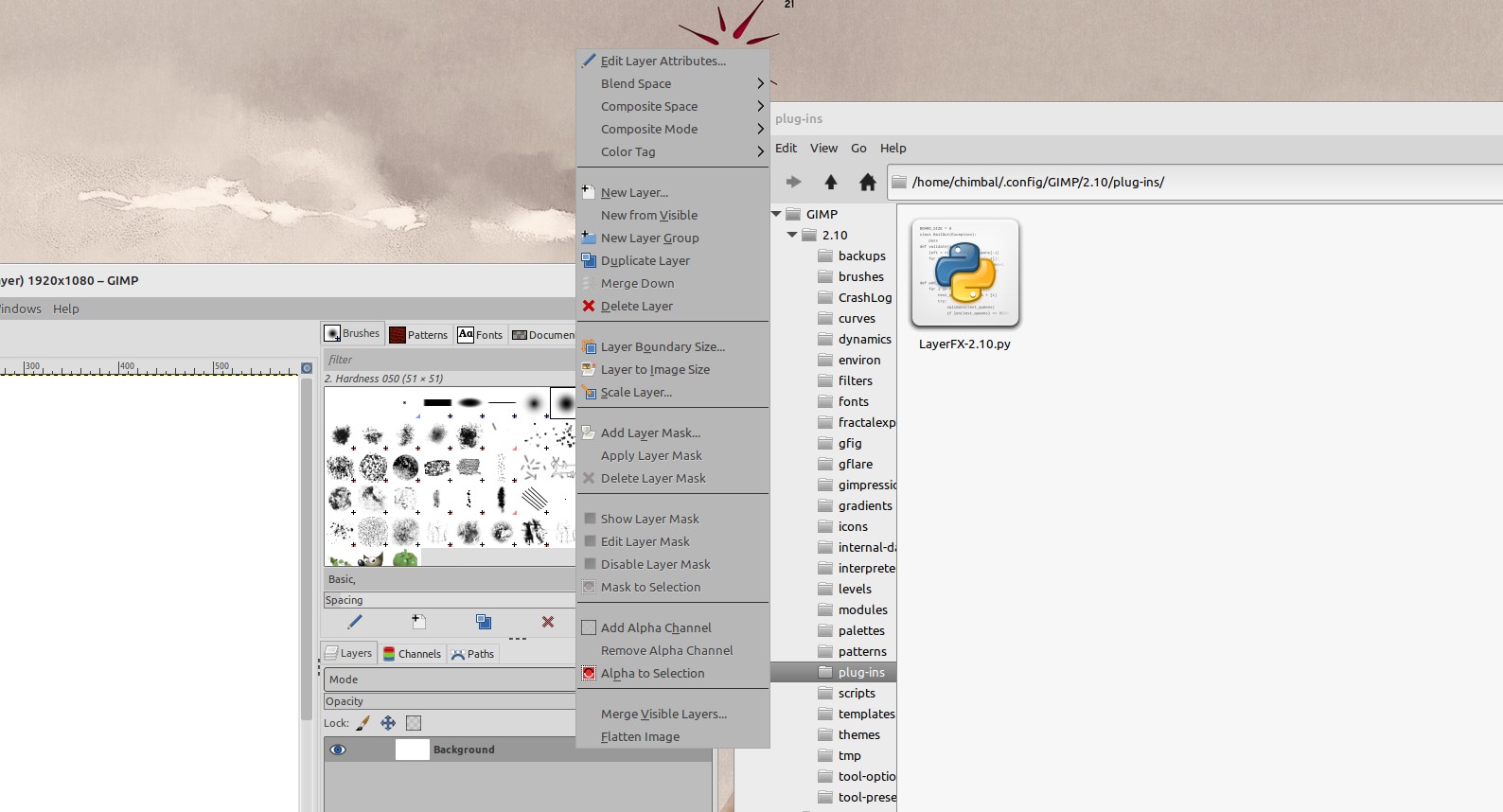Adjust the layer Opacity slider
Viewport: 1503px width, 812px height.
tap(450, 701)
